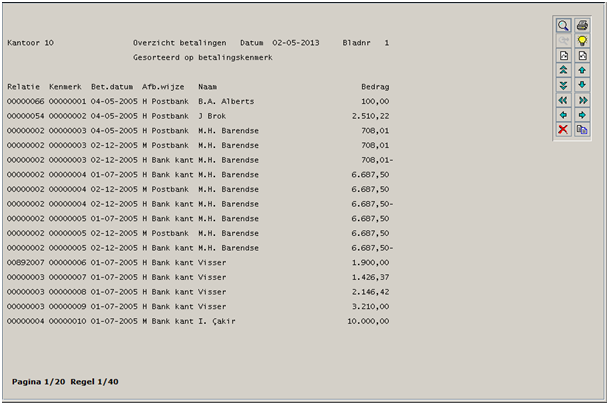Click the double down arrow icon

(563, 86)
